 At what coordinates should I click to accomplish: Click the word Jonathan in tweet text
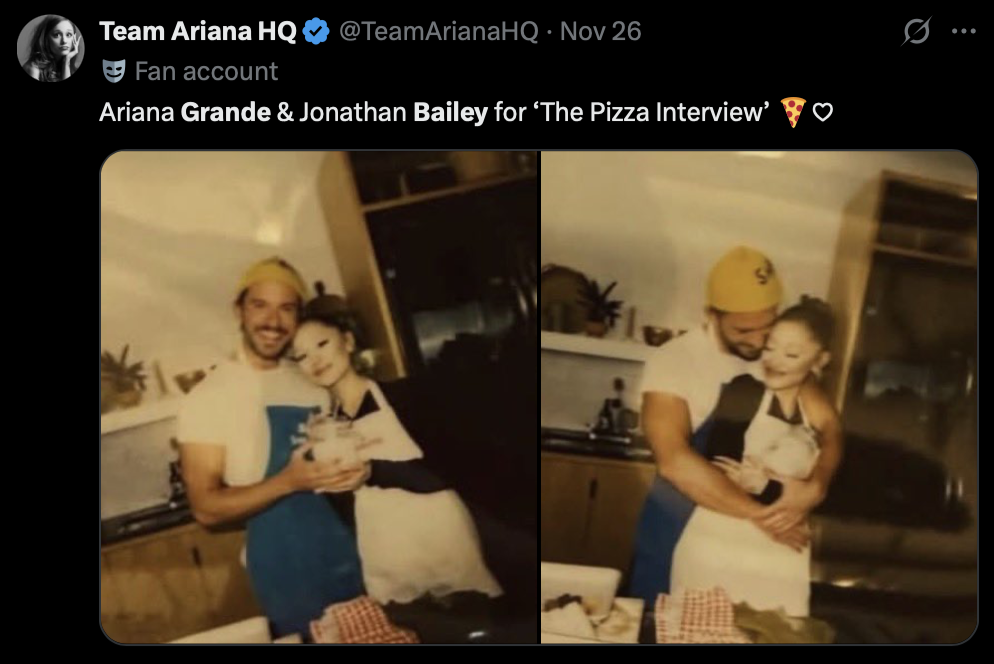coord(353,112)
